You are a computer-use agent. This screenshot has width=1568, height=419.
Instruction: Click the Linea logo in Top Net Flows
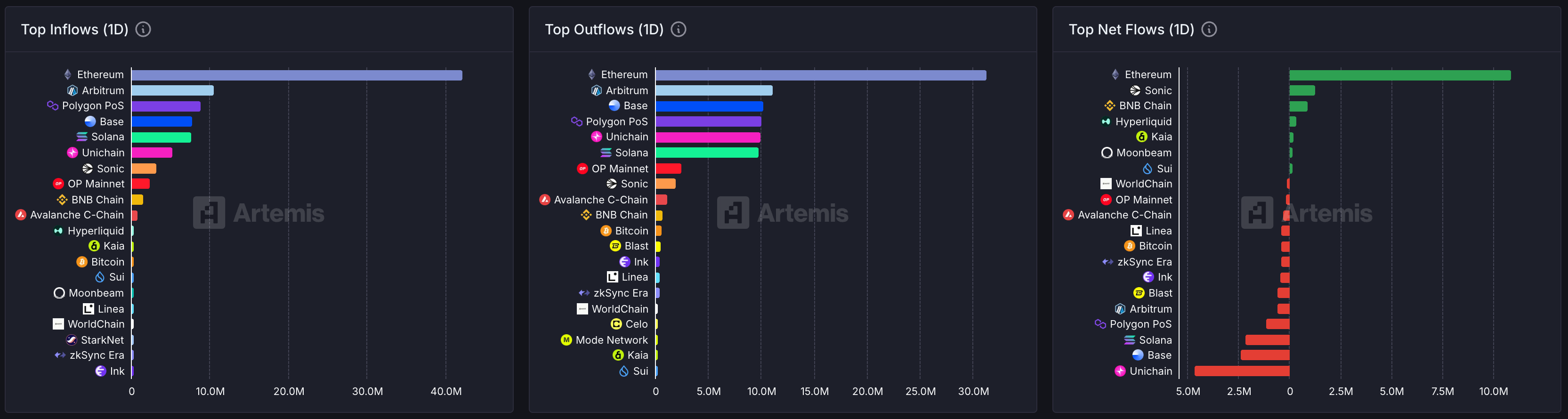coord(1136,230)
